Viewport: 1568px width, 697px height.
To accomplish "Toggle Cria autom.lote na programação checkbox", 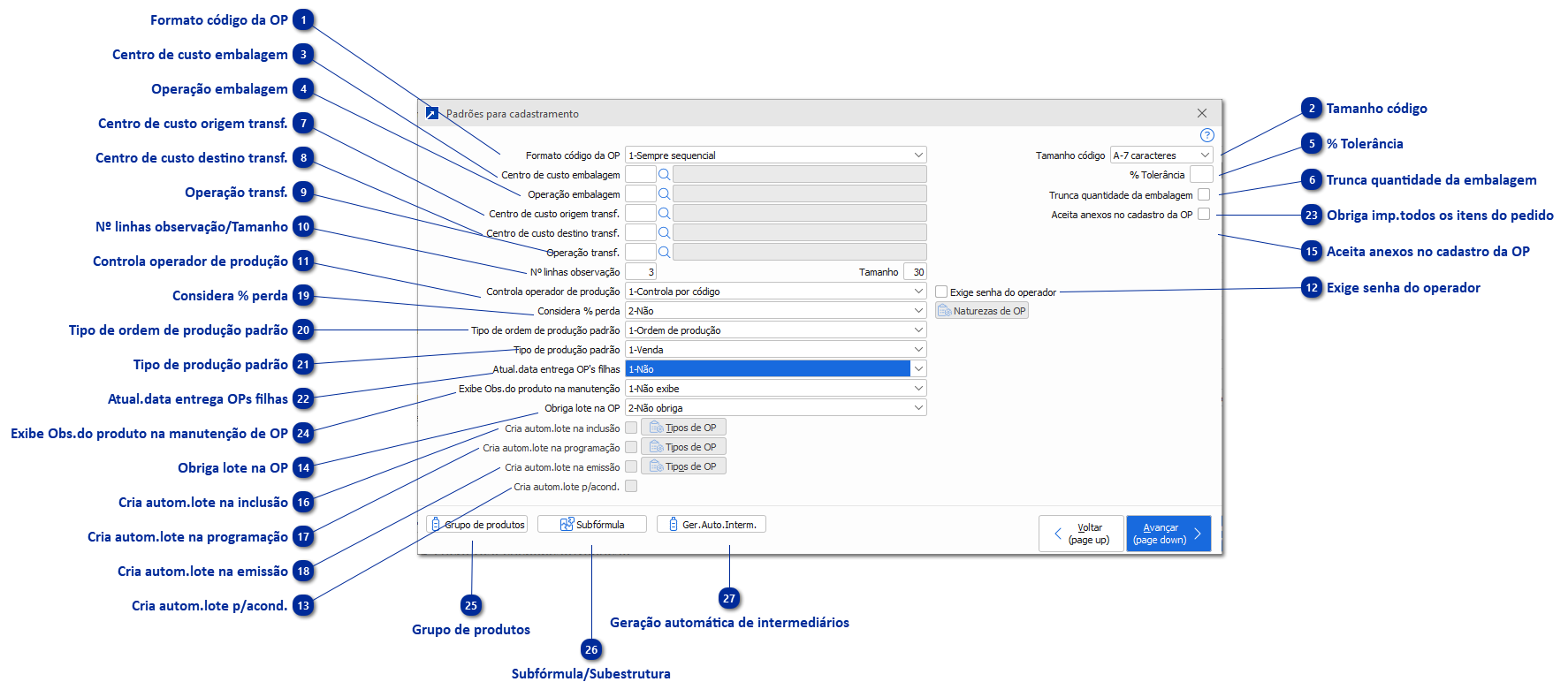I will pyautogui.click(x=631, y=447).
